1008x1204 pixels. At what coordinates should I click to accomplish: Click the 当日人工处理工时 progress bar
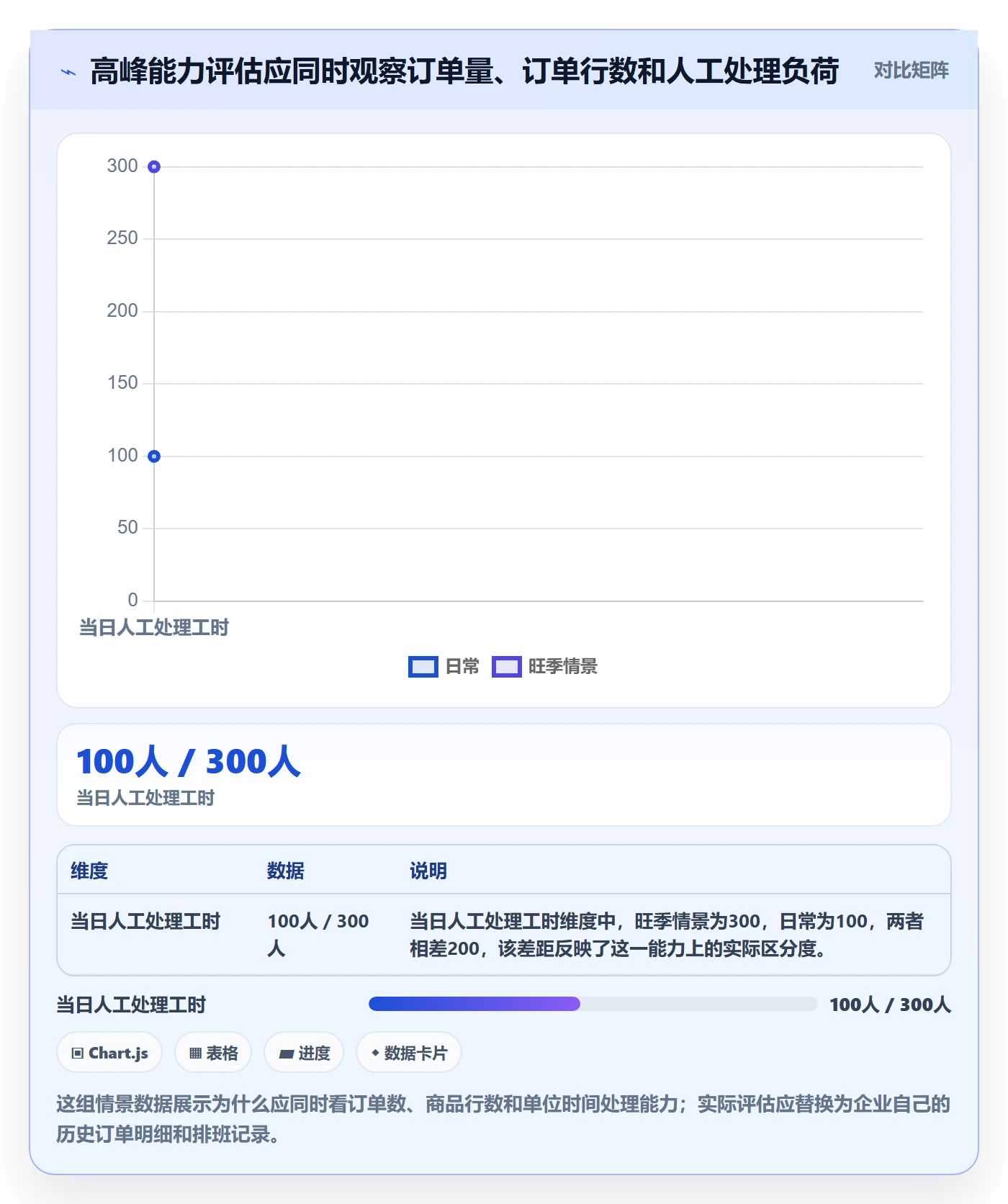point(593,1004)
